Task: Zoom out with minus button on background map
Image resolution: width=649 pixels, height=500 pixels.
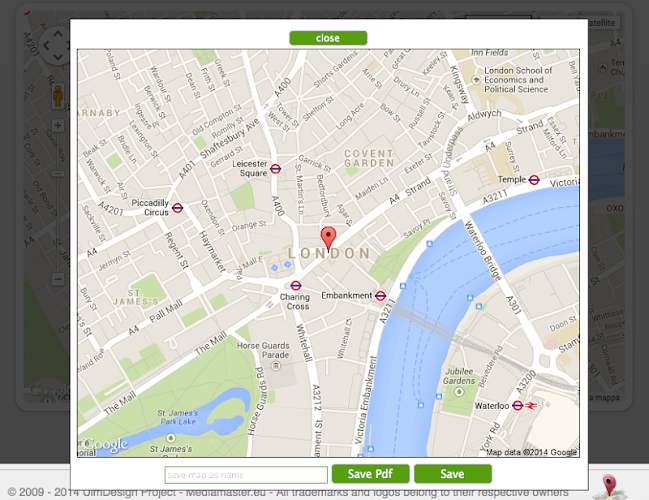Action: (58, 279)
